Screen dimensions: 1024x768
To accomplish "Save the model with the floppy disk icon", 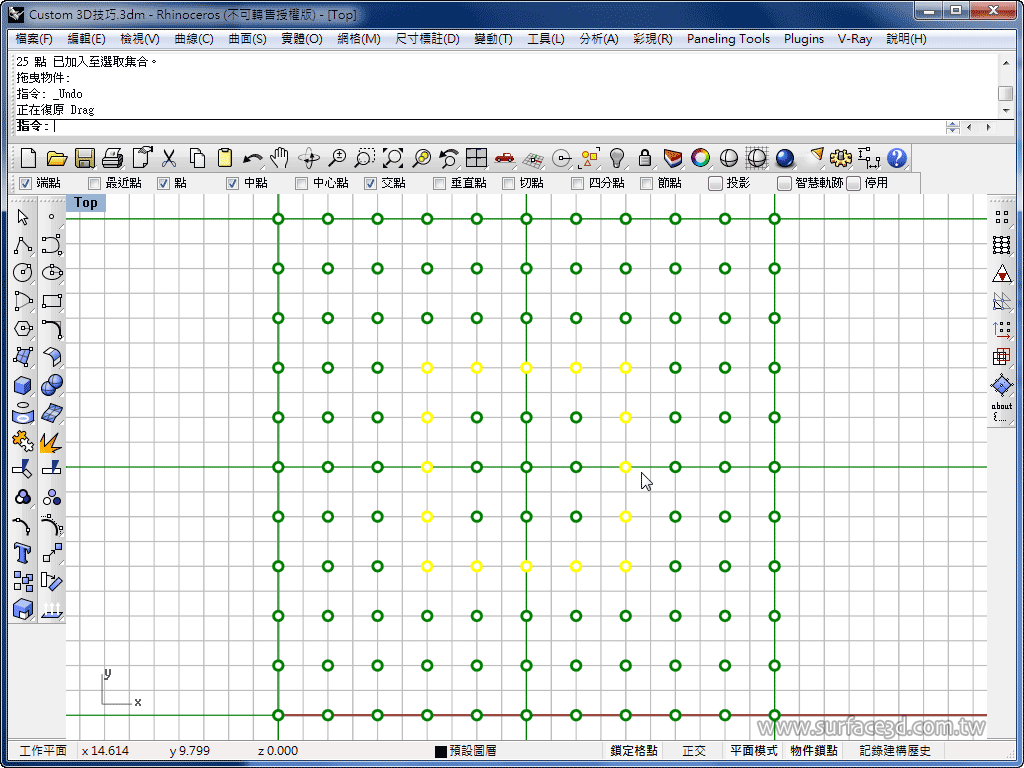I will click(x=85, y=158).
